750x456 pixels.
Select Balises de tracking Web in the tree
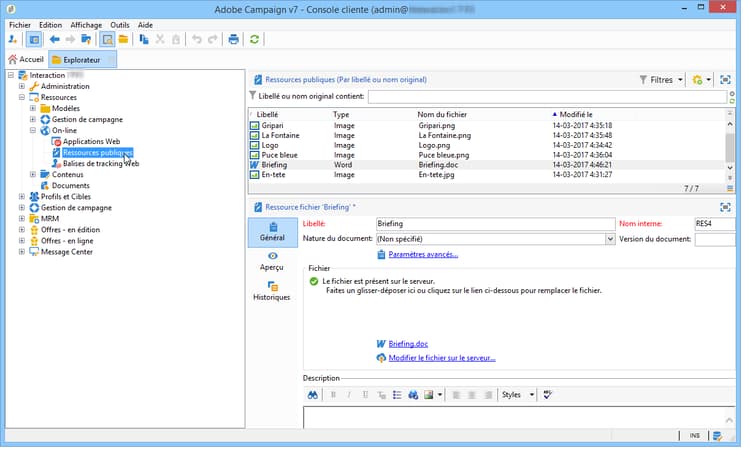[101, 164]
